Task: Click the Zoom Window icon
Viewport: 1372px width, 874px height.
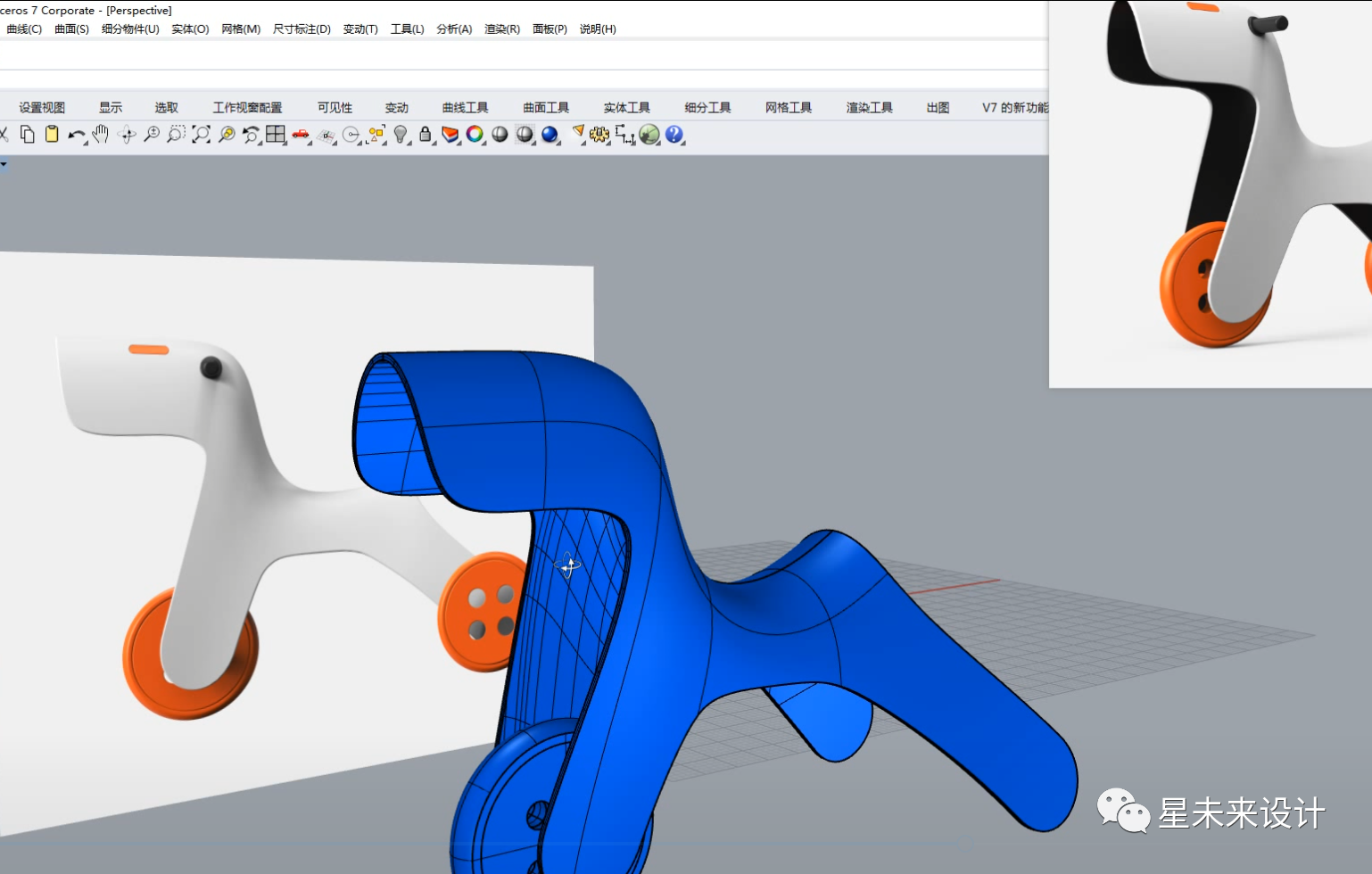Action: [x=177, y=135]
